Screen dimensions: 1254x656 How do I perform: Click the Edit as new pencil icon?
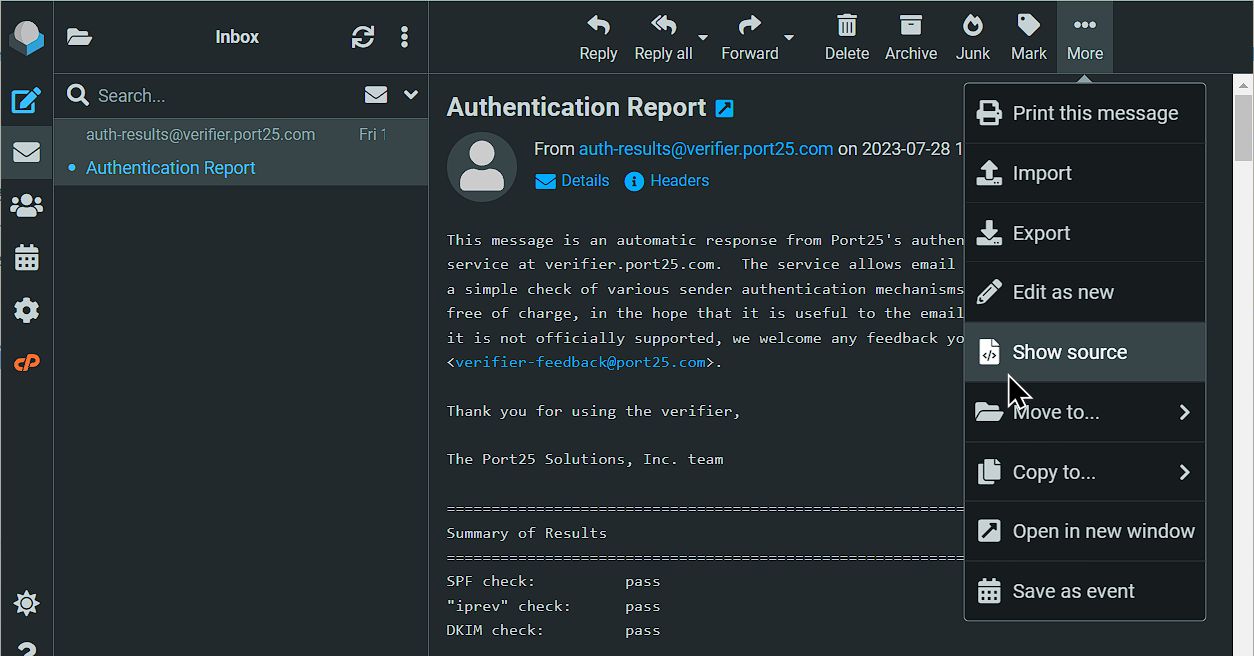click(x=989, y=292)
